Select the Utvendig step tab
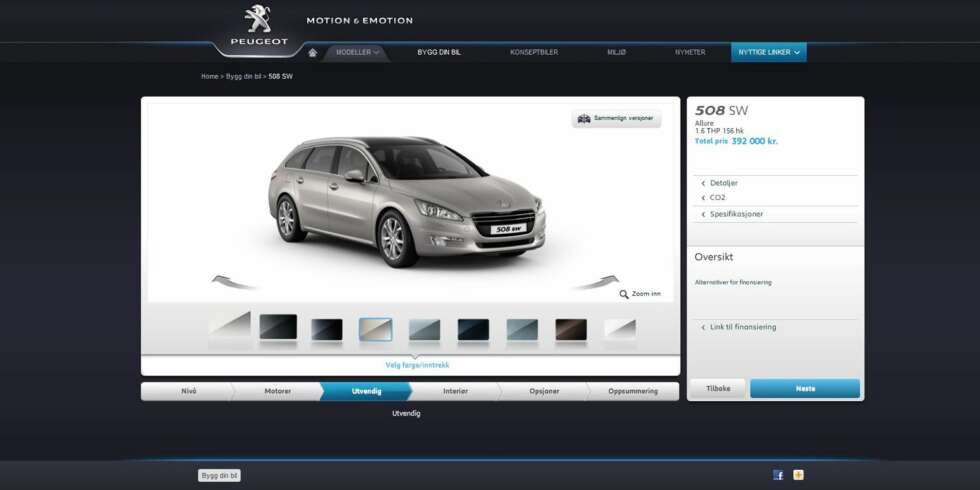This screenshot has height=490, width=980. tap(366, 391)
